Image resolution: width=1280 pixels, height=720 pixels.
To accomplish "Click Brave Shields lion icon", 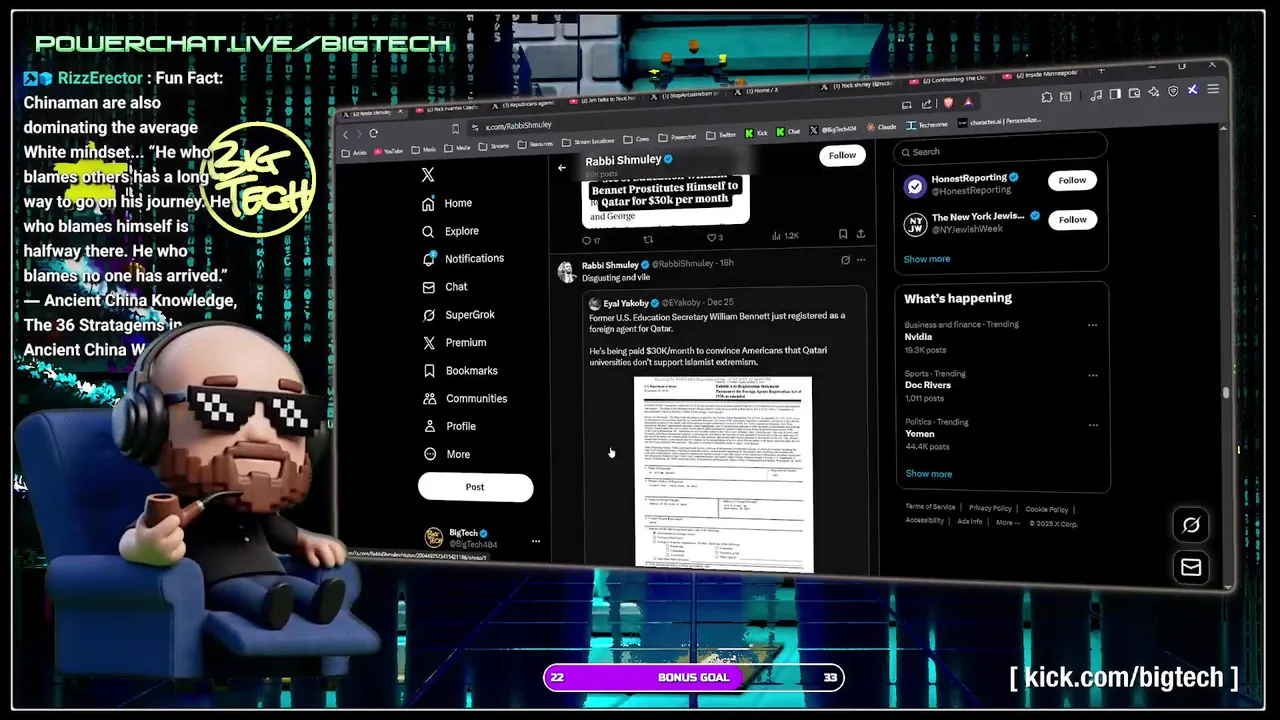I will pyautogui.click(x=947, y=103).
